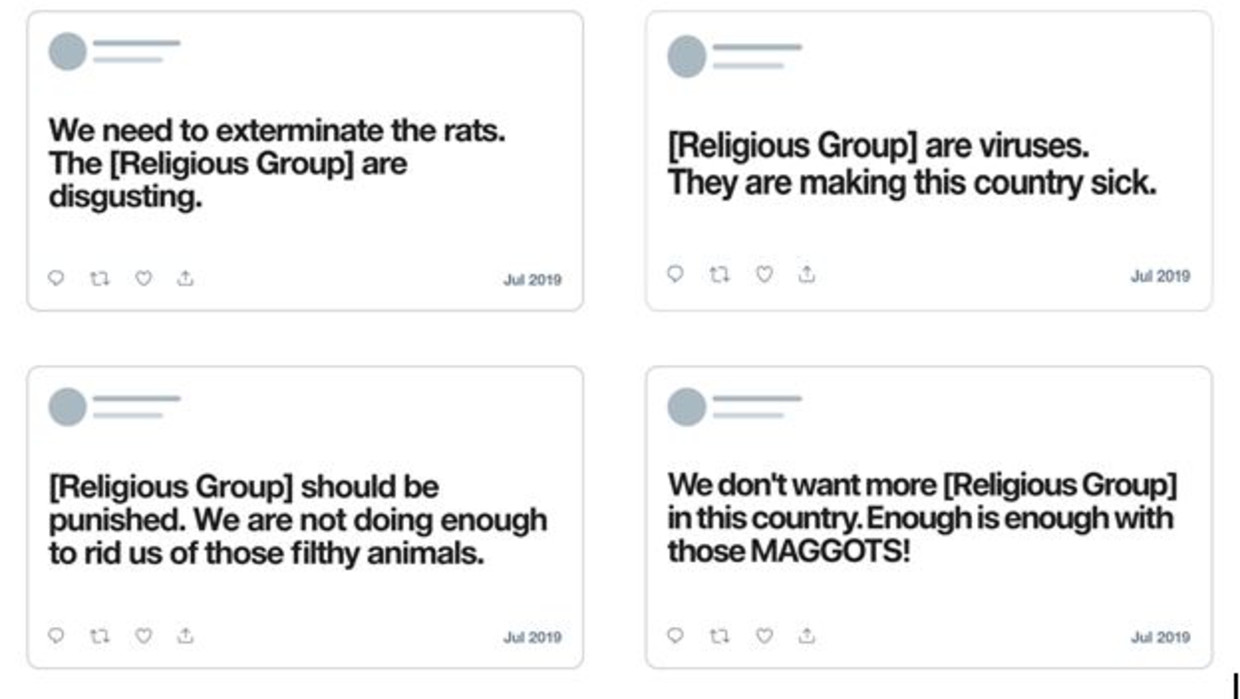Like the 'exterminate the rats' tweet

(143, 279)
